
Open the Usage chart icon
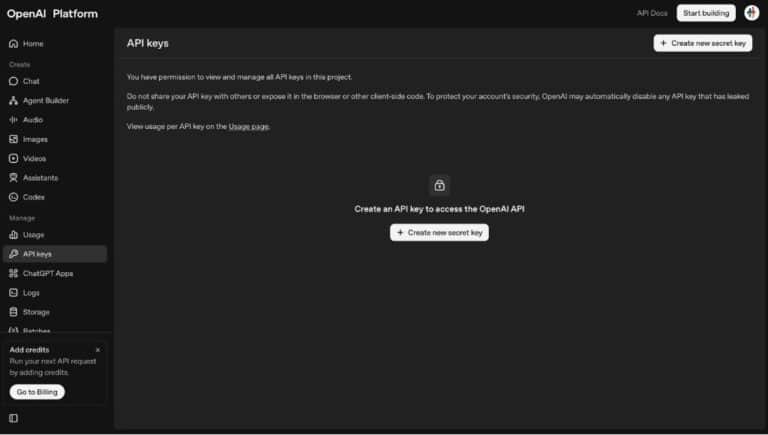[13, 235]
